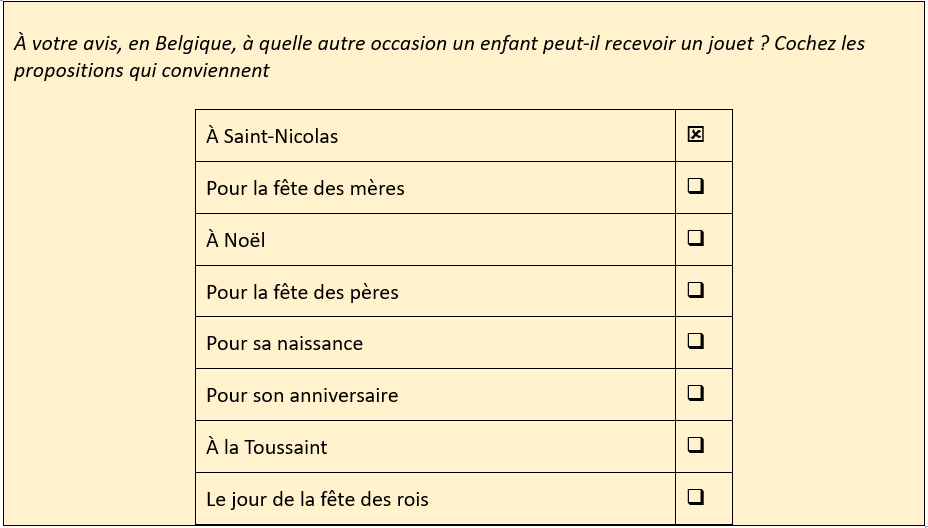The image size is (928, 528).
Task: Click the Pour son anniversaire text
Action: (x=302, y=395)
